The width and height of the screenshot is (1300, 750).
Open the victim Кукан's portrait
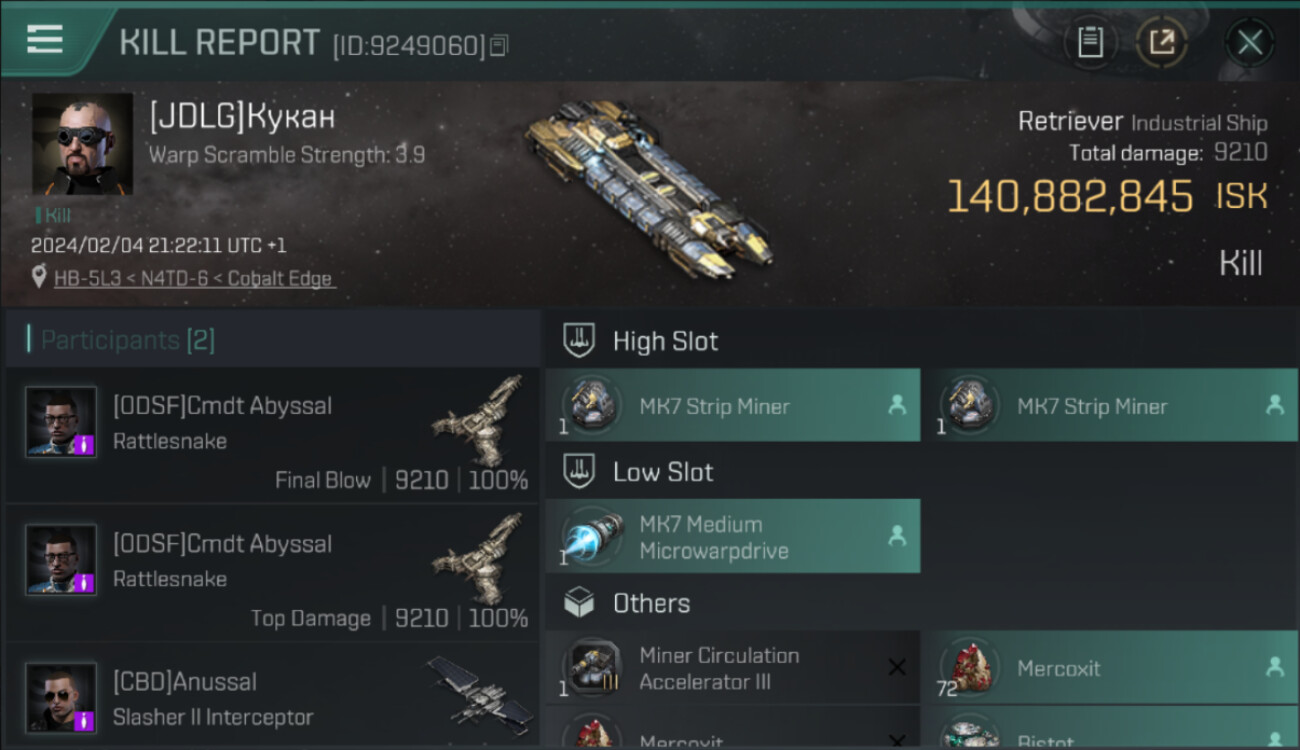82,144
